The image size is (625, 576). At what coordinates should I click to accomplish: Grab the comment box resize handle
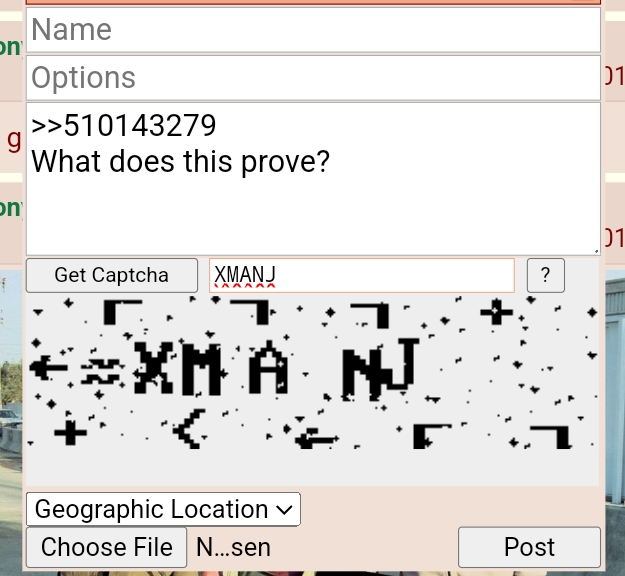tap(596, 251)
